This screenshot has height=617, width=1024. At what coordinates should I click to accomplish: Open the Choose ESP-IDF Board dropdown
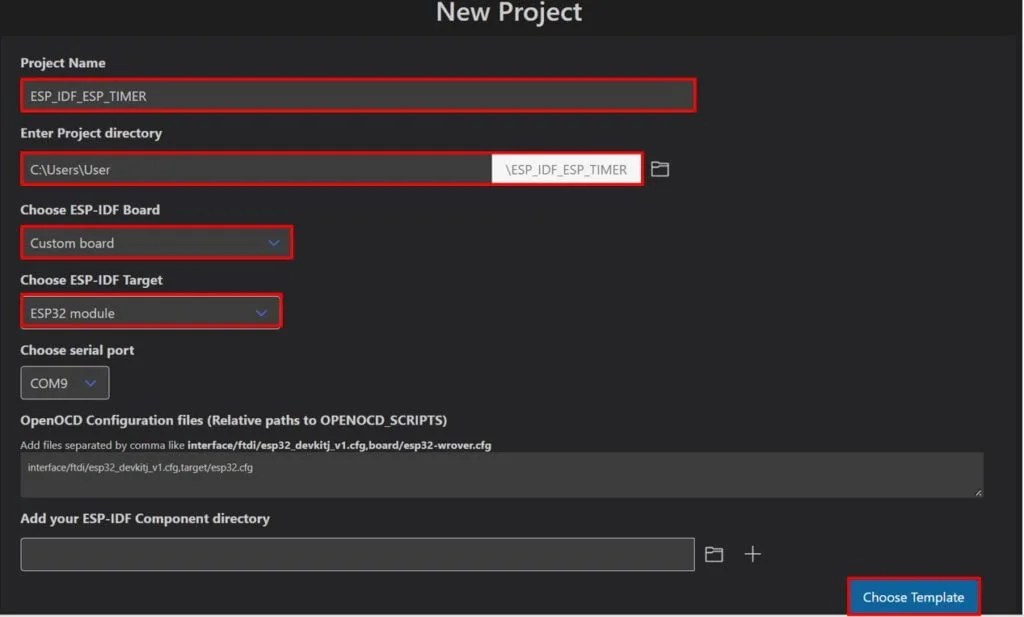coord(155,242)
